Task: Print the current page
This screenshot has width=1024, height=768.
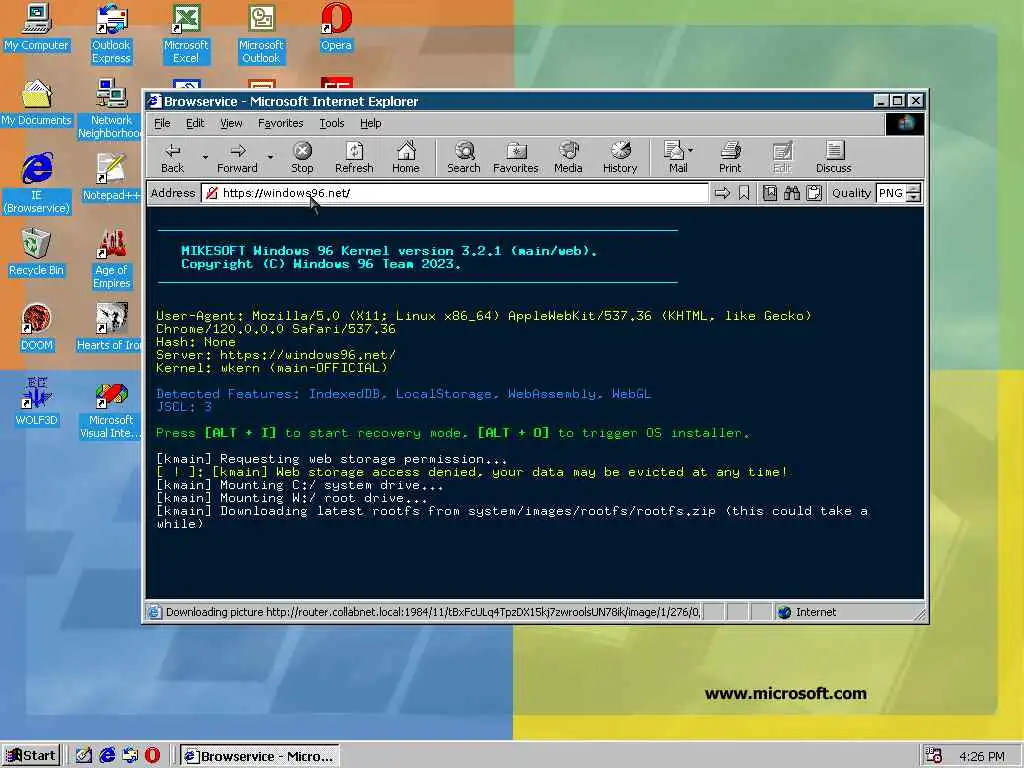Action: [730, 158]
